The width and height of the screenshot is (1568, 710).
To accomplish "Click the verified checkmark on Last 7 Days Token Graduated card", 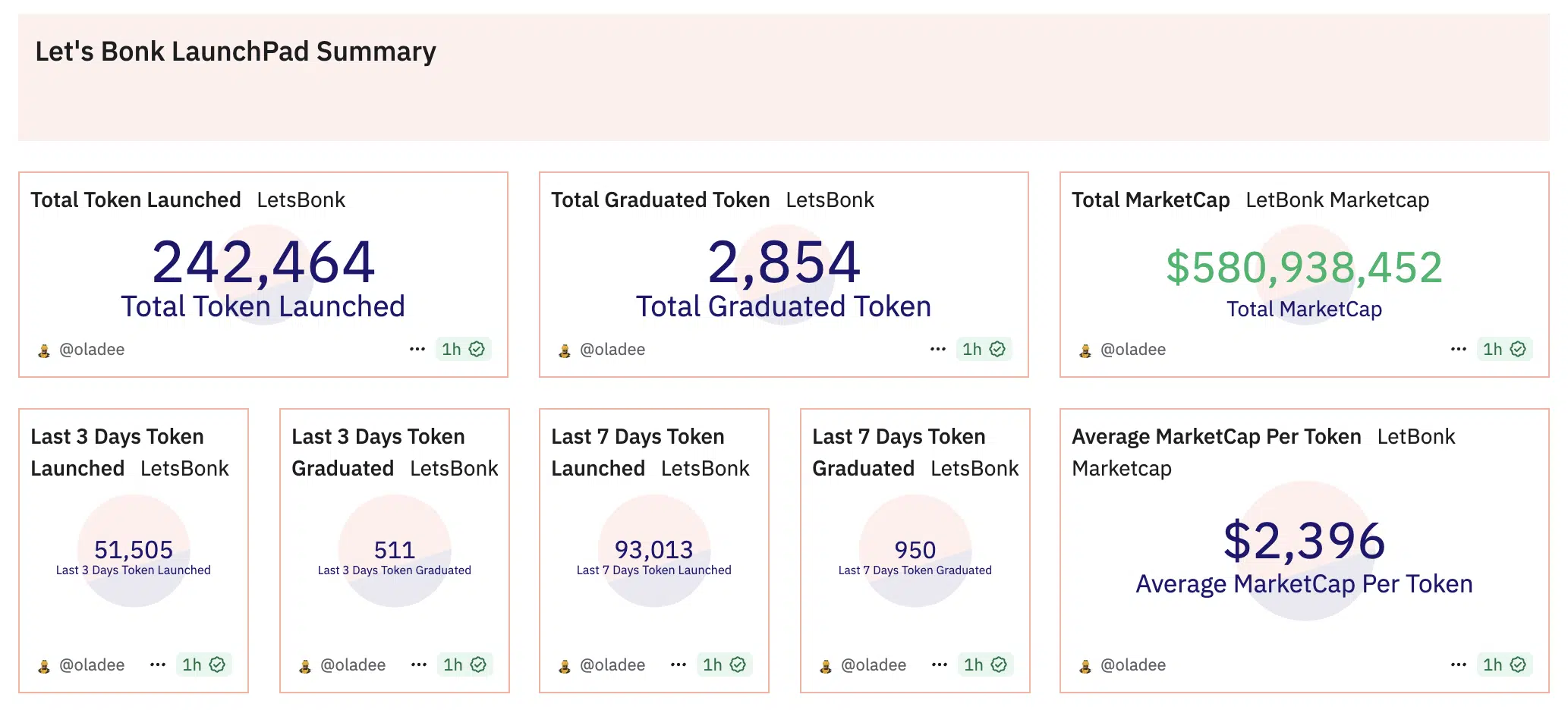I will click(999, 664).
